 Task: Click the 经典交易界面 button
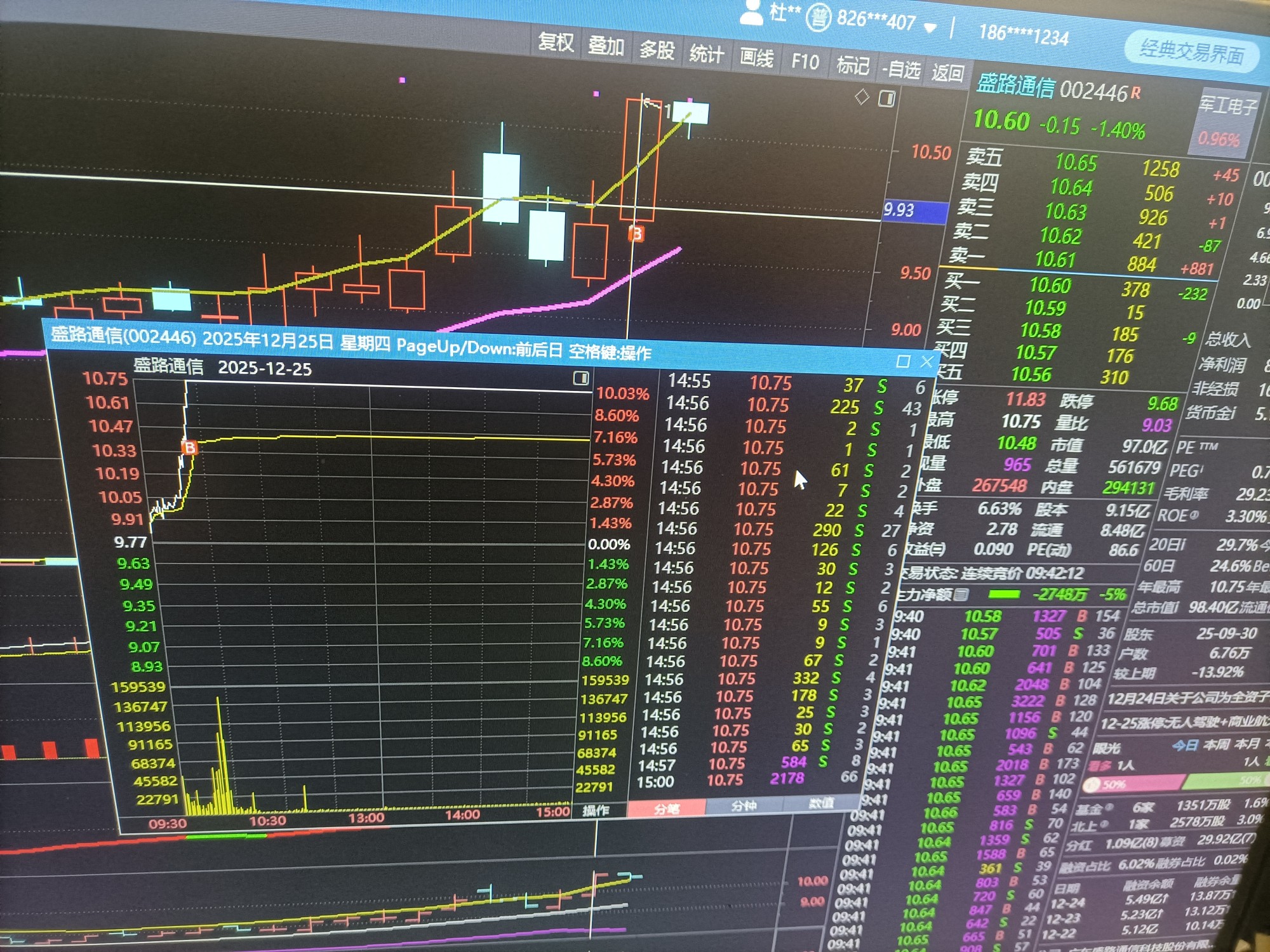pos(1192,52)
